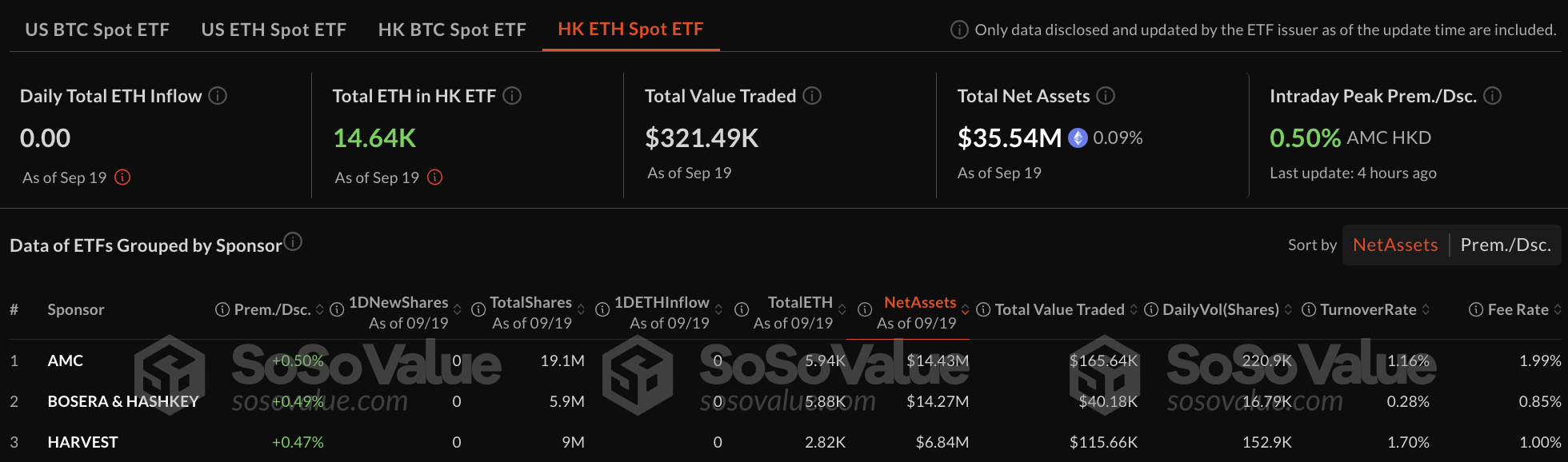Click Ethereum coin icon beside $35.54M
Viewport: 1568px width, 462px height.
tap(1078, 138)
